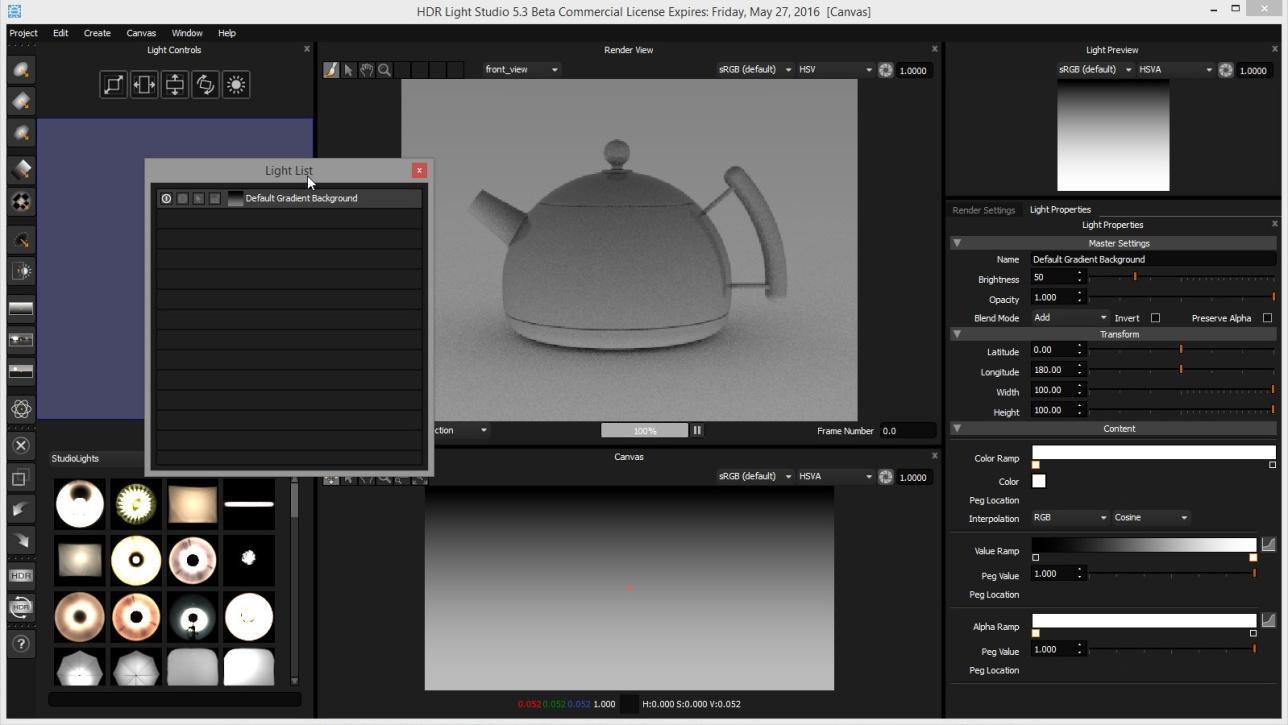Collapse the Transform section
This screenshot has height=725, width=1288.
956,334
